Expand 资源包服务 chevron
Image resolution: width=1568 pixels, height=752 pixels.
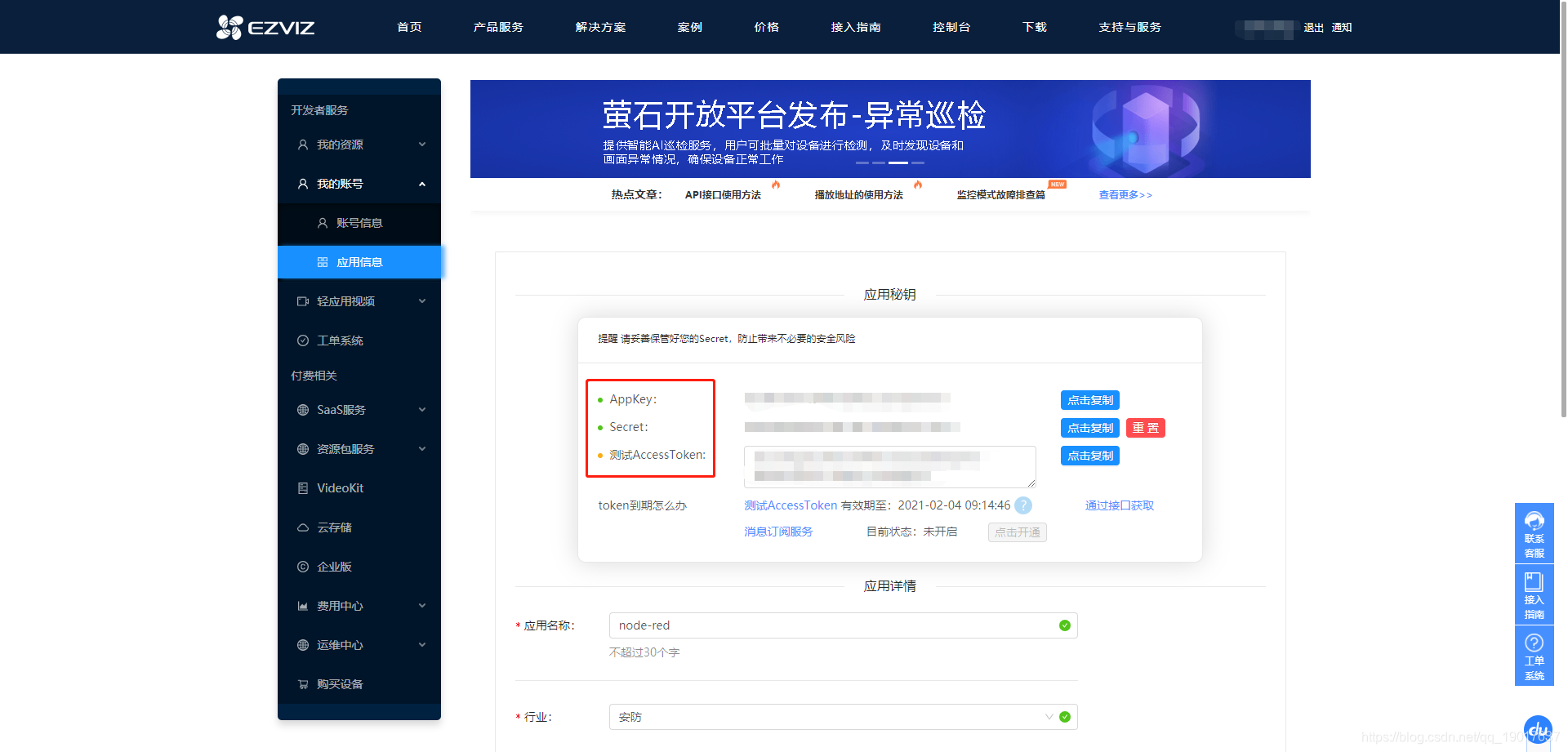pos(422,449)
